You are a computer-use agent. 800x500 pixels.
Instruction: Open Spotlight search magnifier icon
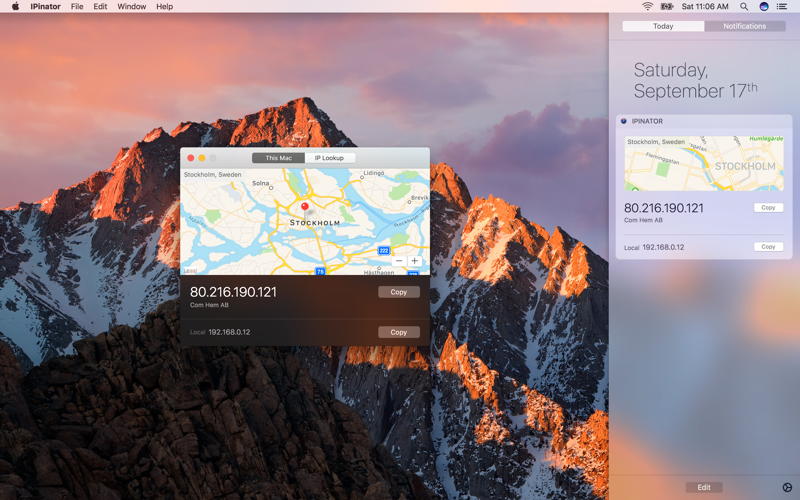[744, 6]
